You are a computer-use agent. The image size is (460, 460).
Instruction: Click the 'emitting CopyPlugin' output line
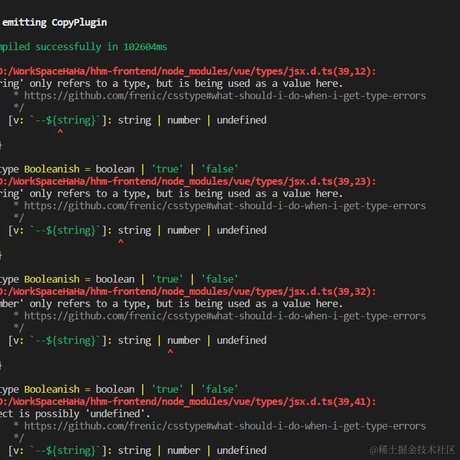tap(55, 23)
